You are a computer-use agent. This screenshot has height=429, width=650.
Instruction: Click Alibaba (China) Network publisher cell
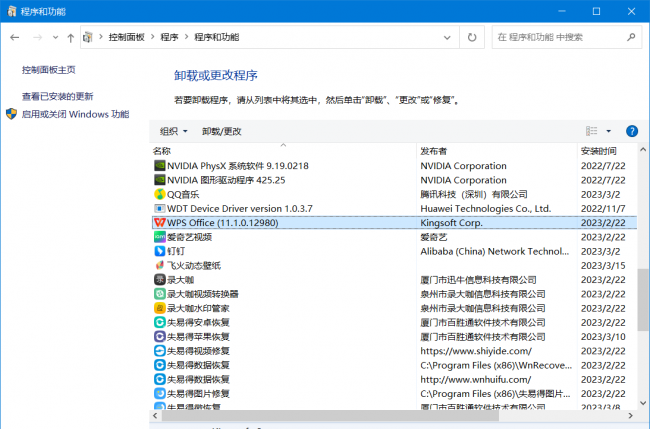click(495, 251)
